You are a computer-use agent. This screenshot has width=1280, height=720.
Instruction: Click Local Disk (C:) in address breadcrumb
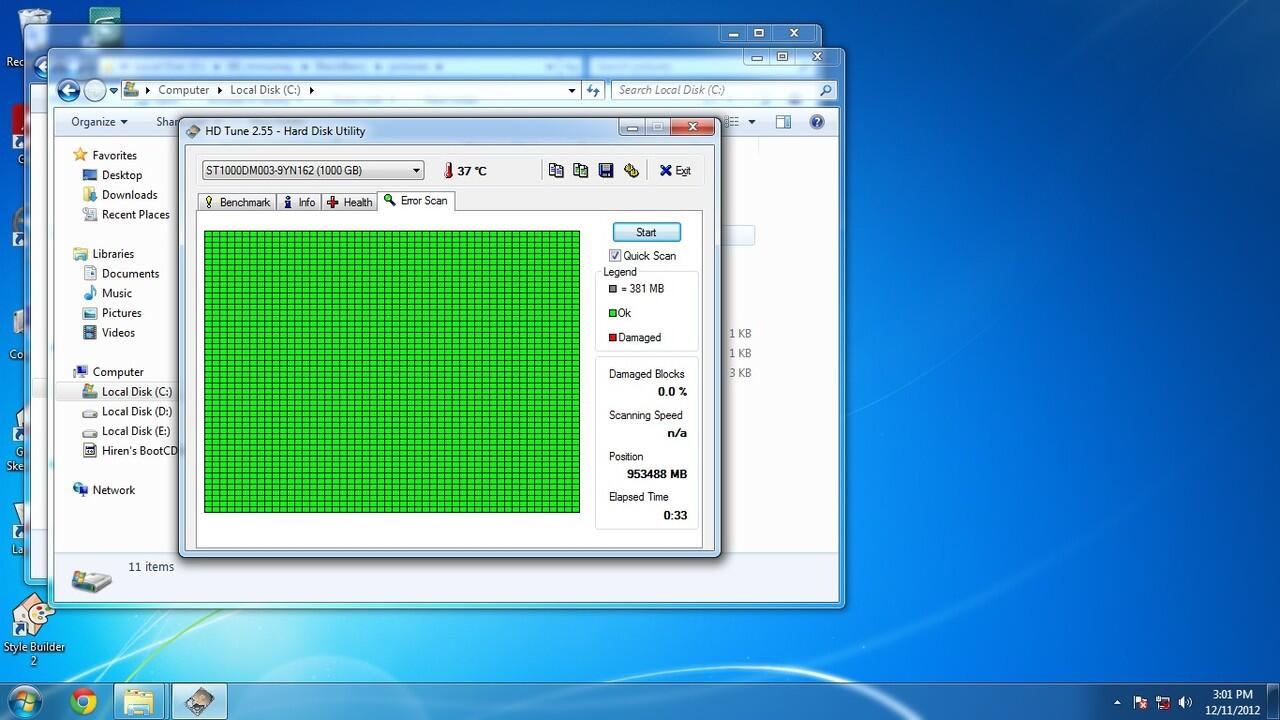(265, 90)
